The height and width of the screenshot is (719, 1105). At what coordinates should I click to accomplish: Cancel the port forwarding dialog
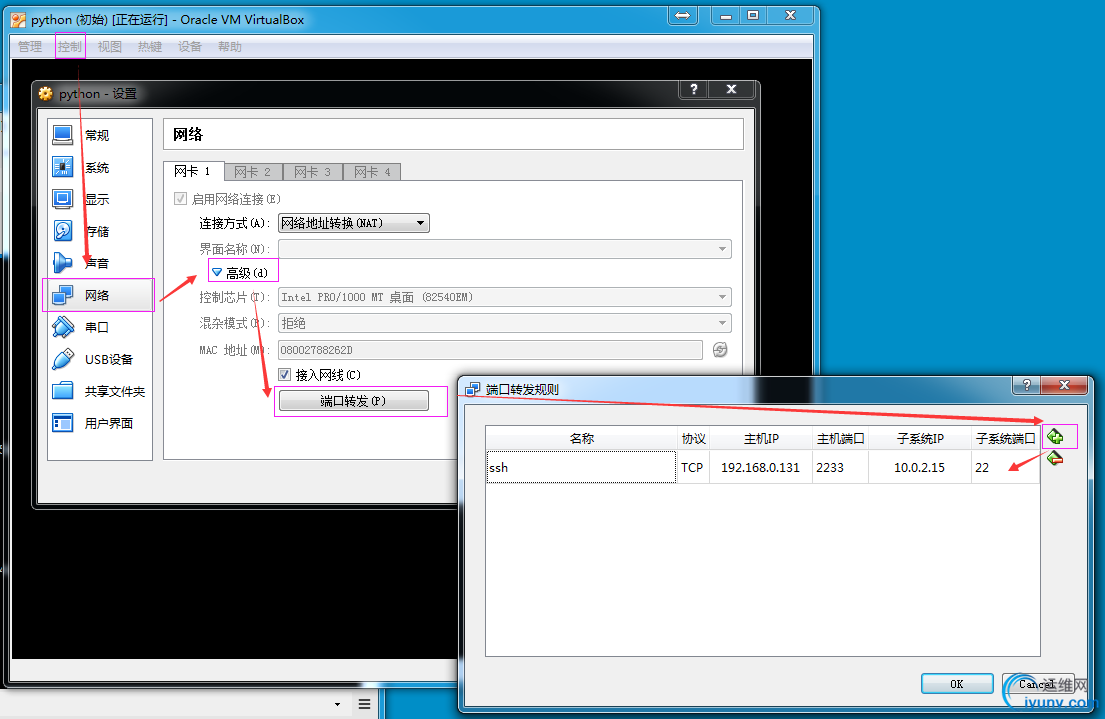(x=1038, y=684)
